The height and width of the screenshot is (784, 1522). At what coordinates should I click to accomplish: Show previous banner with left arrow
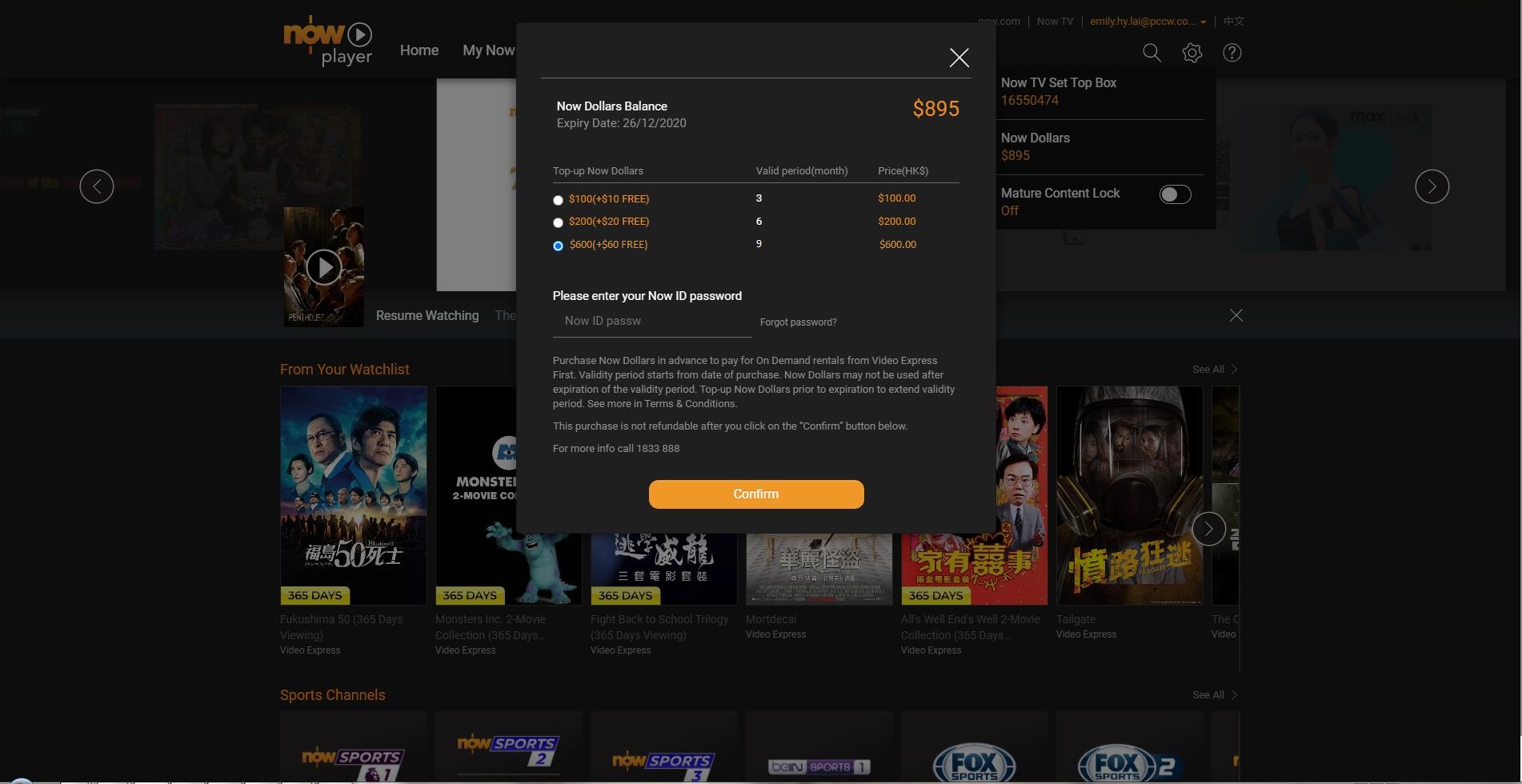pos(97,186)
